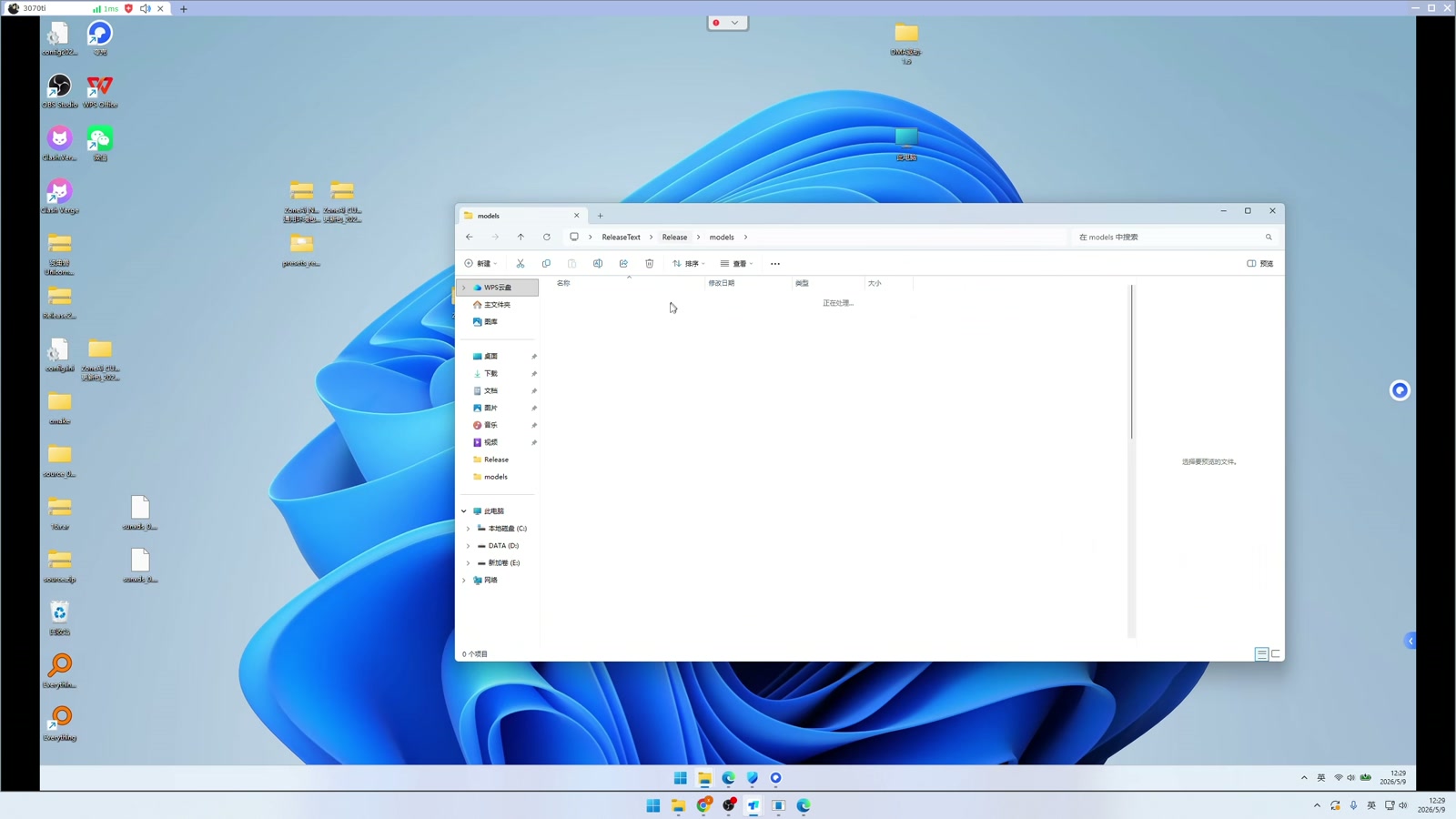Click the Copy icon in Explorer toolbar
Viewport: 1456px width, 819px height.
[546, 264]
